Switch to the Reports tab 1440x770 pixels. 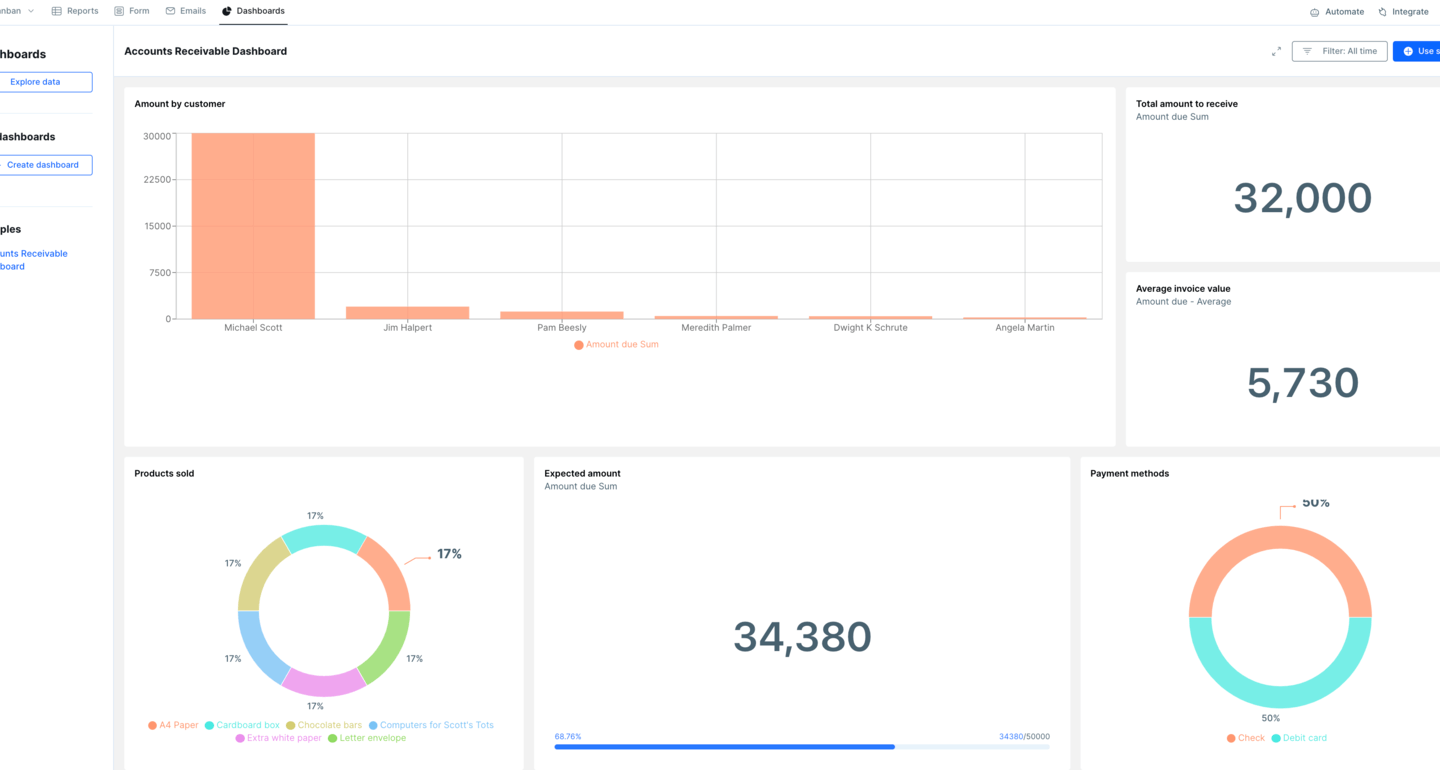coord(82,11)
